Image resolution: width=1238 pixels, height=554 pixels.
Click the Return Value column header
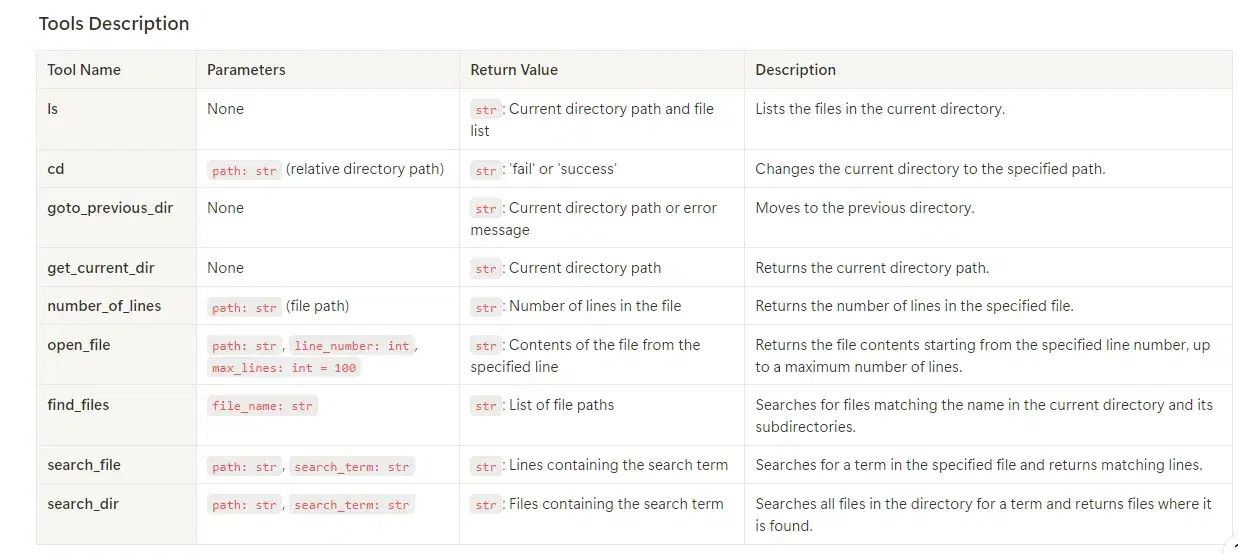(514, 70)
